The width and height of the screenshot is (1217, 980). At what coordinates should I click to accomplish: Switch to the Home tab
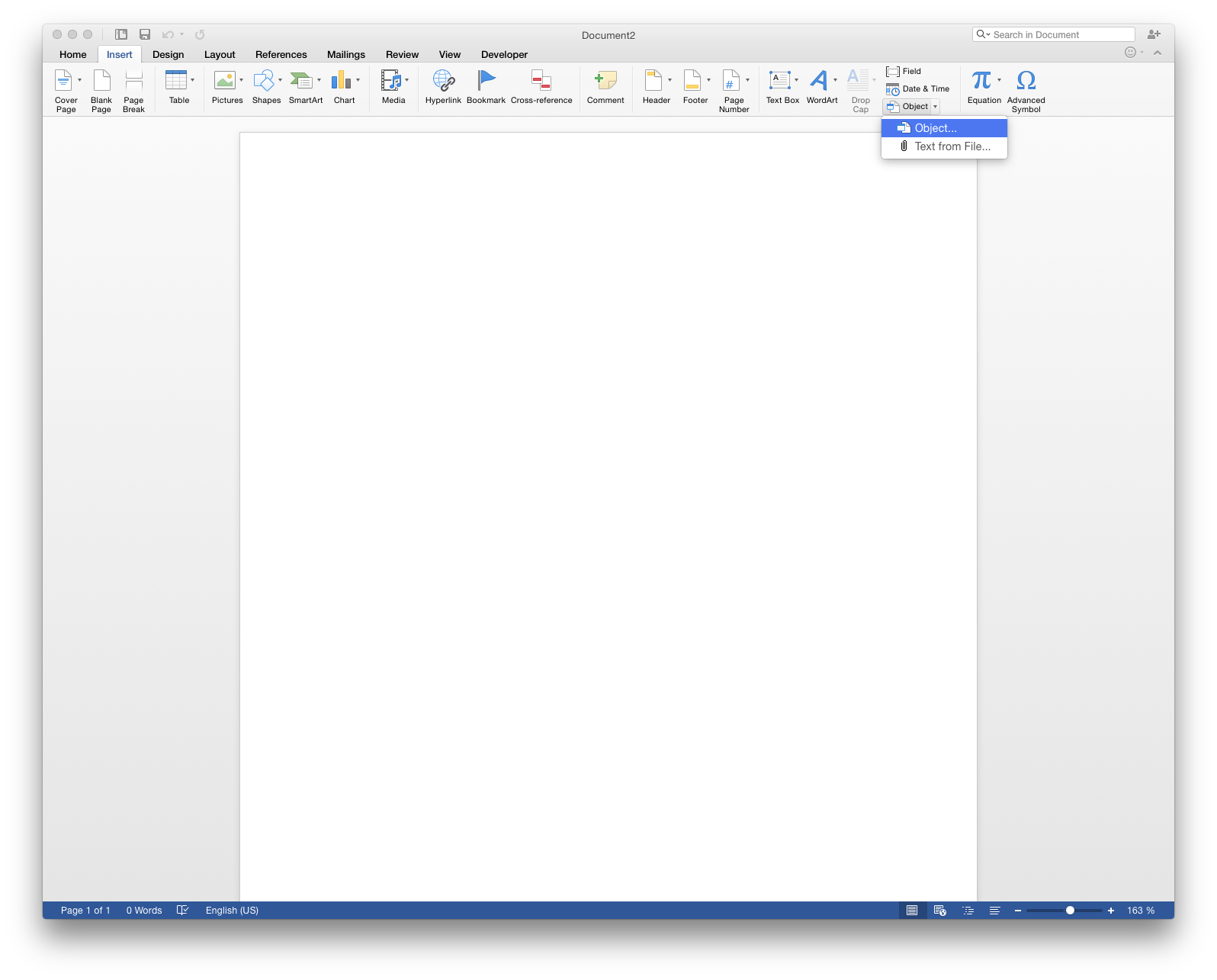click(73, 55)
